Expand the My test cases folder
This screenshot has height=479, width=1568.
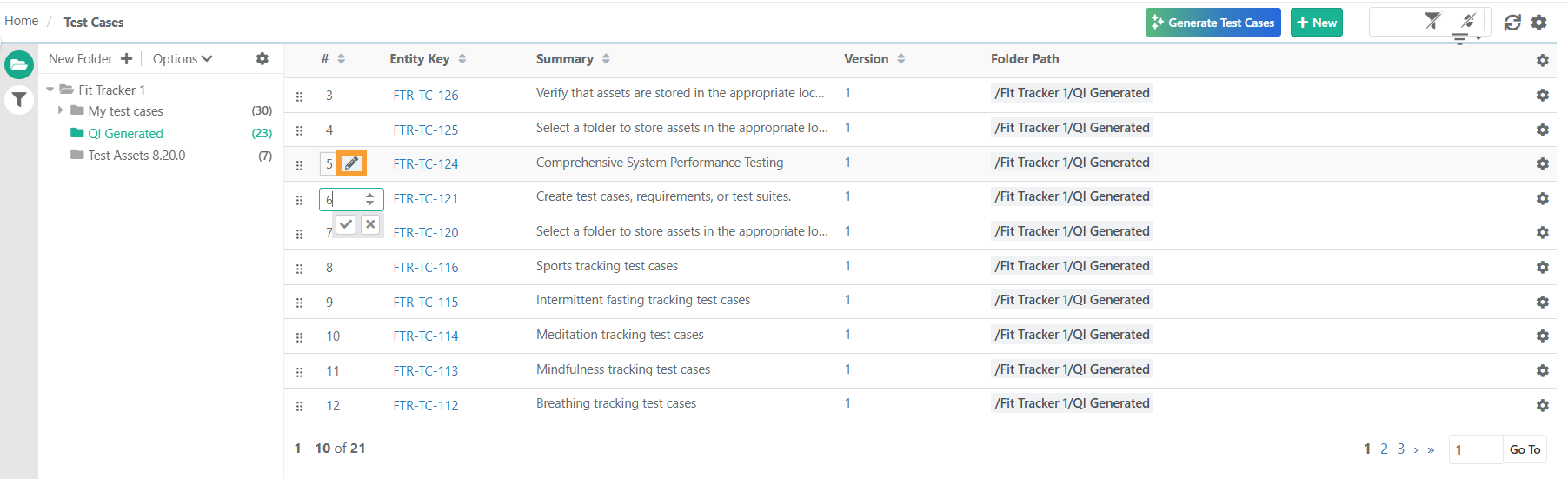pos(60,110)
